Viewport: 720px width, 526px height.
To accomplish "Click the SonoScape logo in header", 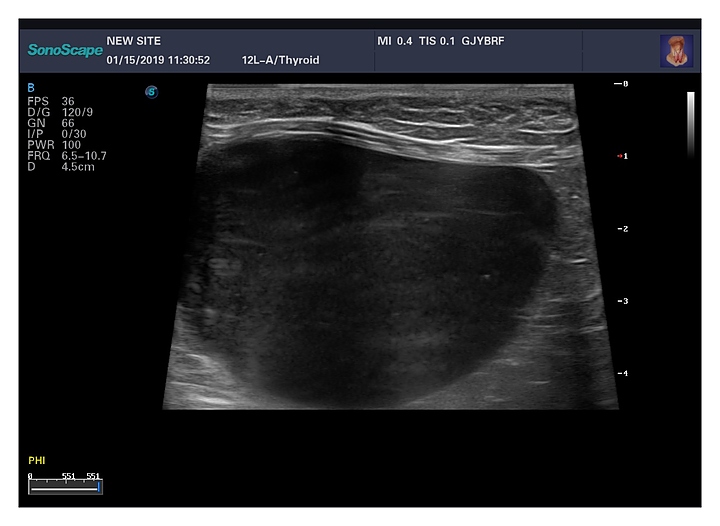I will coord(65,50).
